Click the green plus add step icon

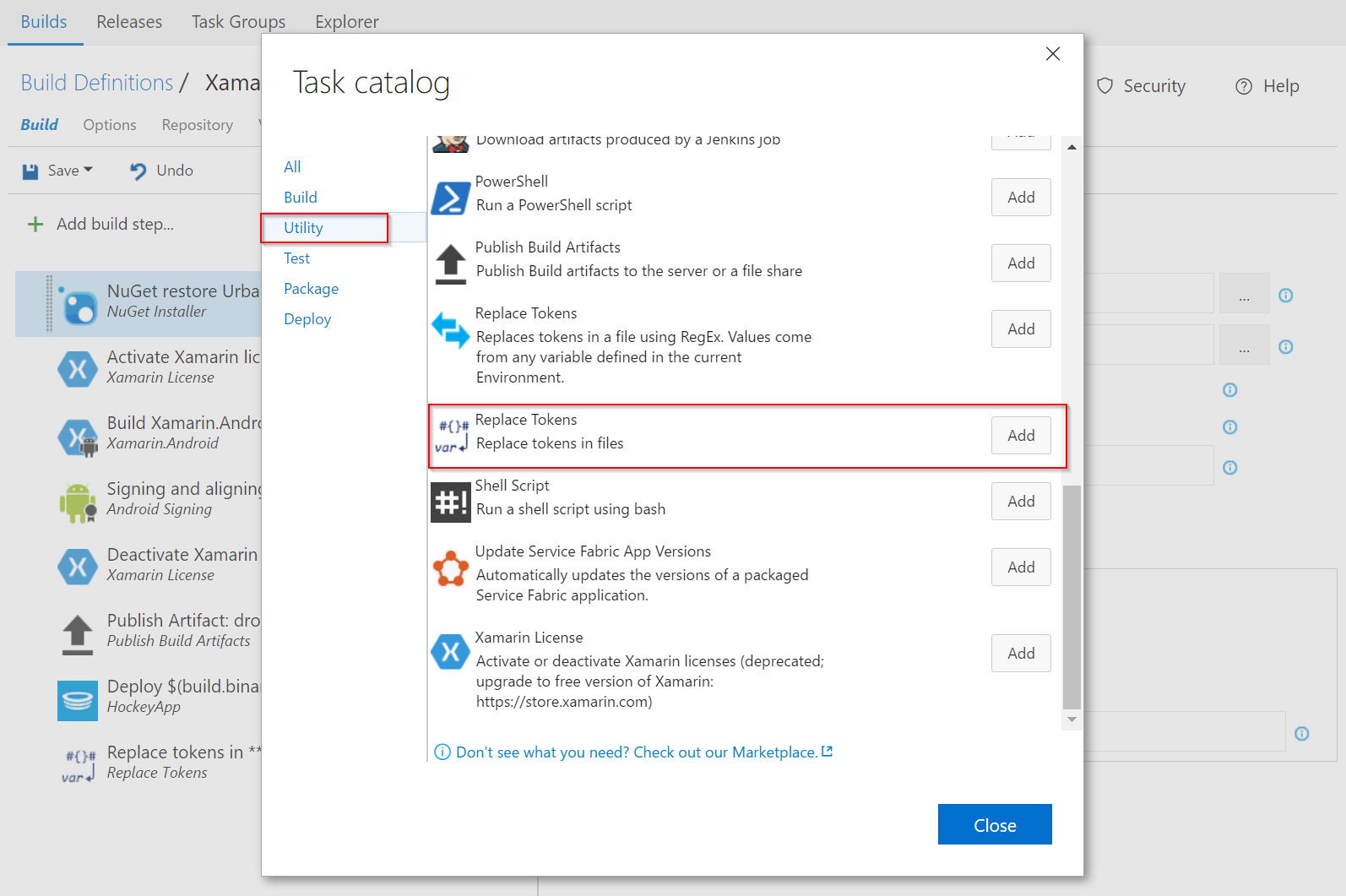point(35,225)
